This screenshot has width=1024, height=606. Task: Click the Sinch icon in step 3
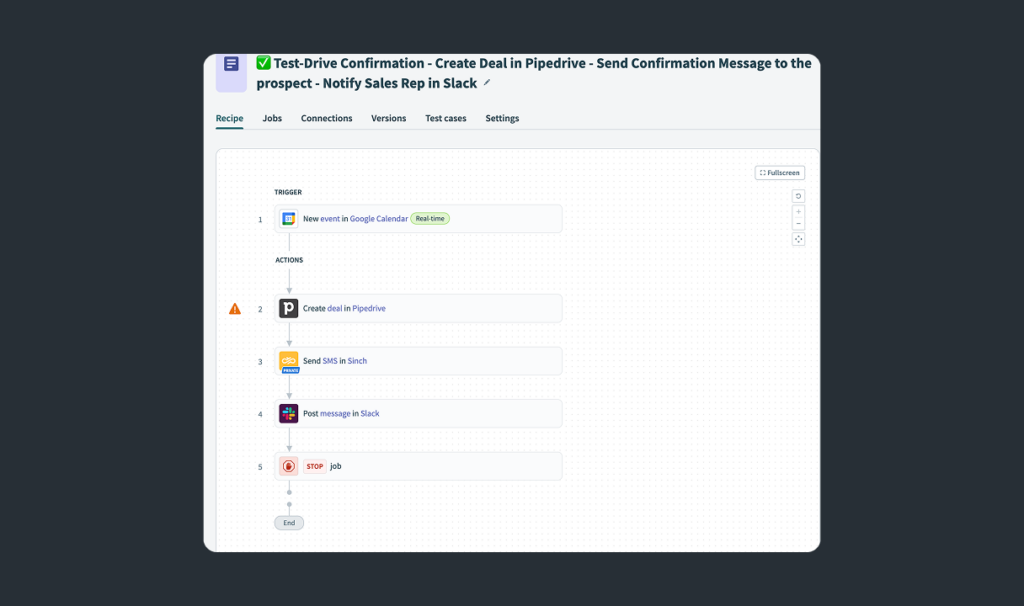pyautogui.click(x=289, y=361)
